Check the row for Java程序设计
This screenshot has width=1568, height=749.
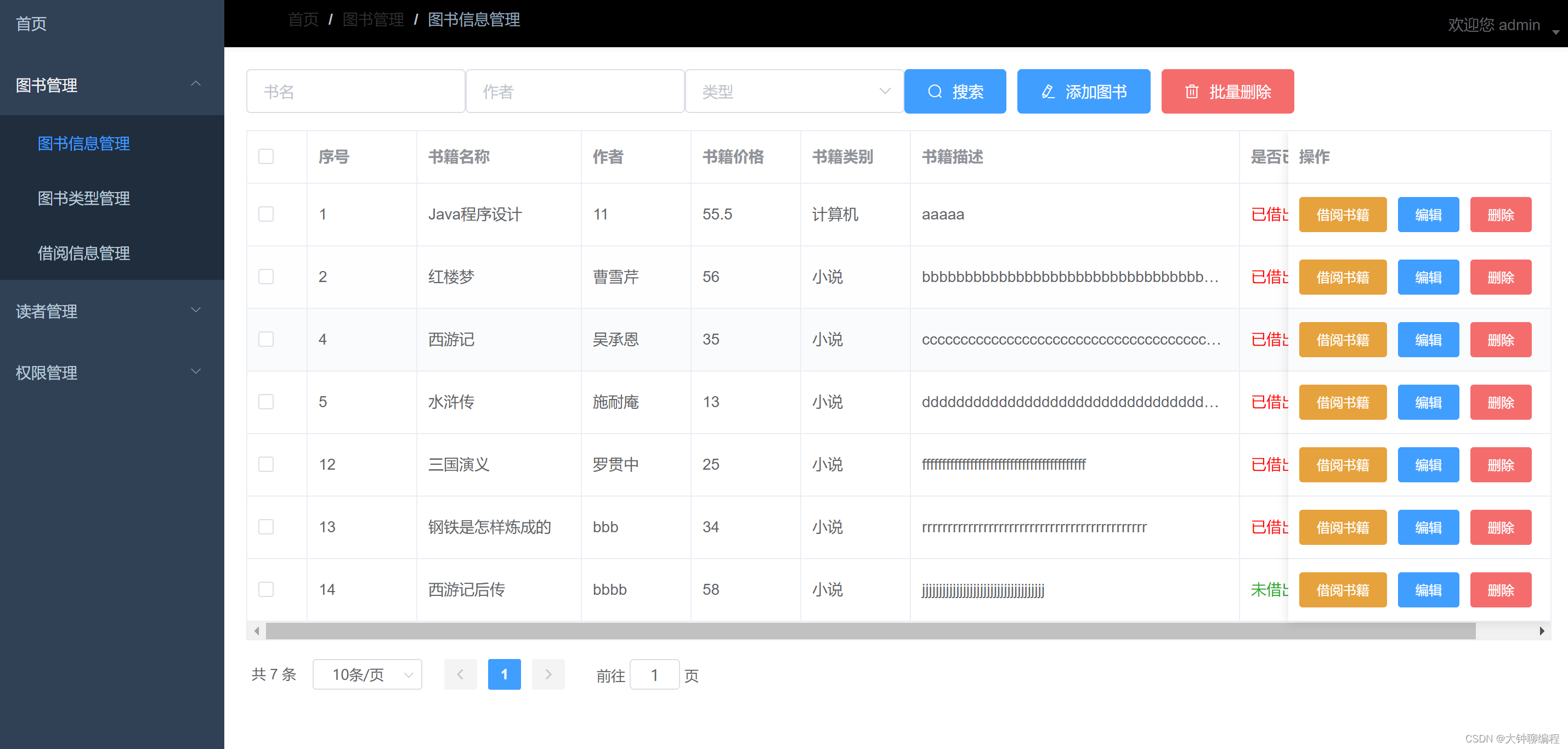266,215
